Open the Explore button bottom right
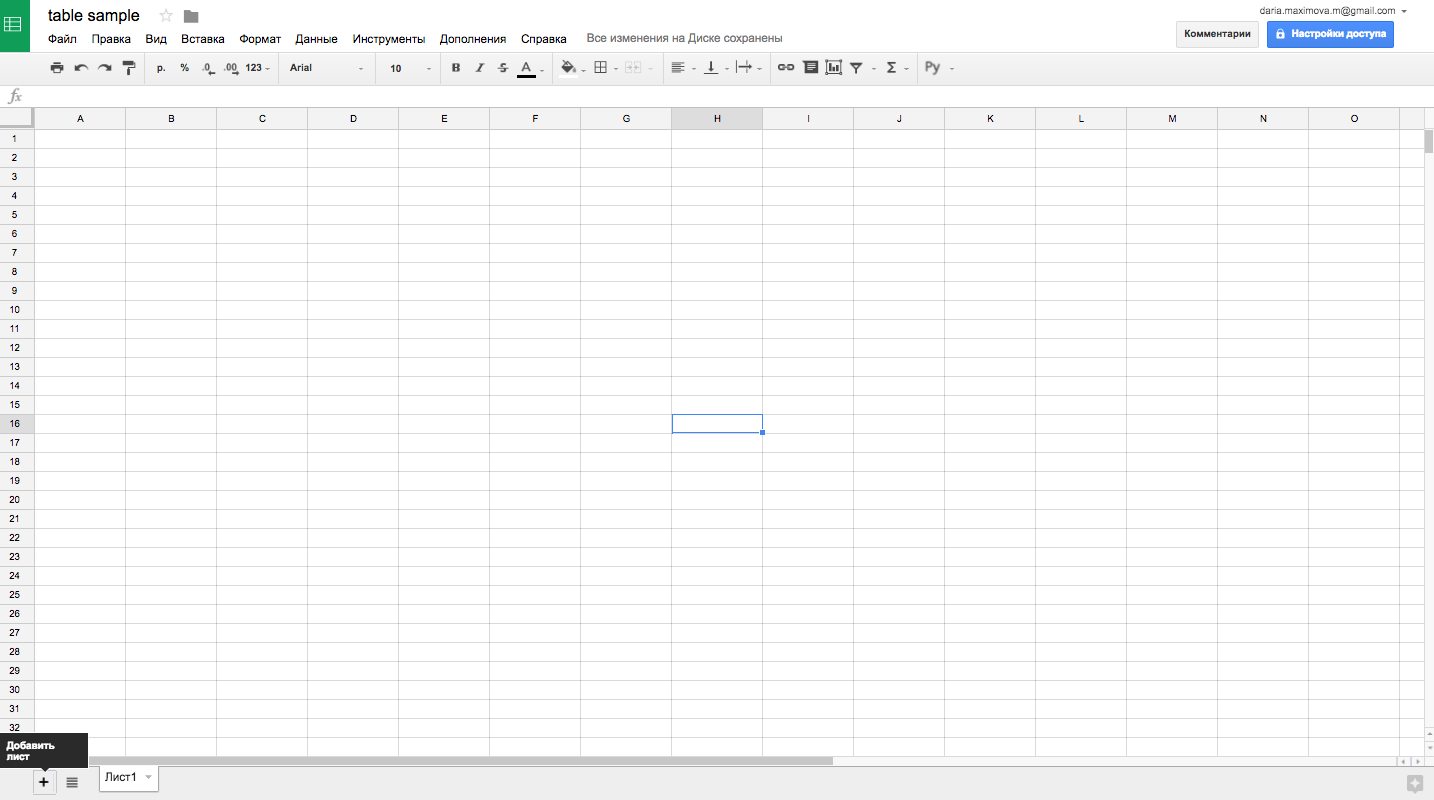The width and height of the screenshot is (1434, 800). click(1414, 784)
